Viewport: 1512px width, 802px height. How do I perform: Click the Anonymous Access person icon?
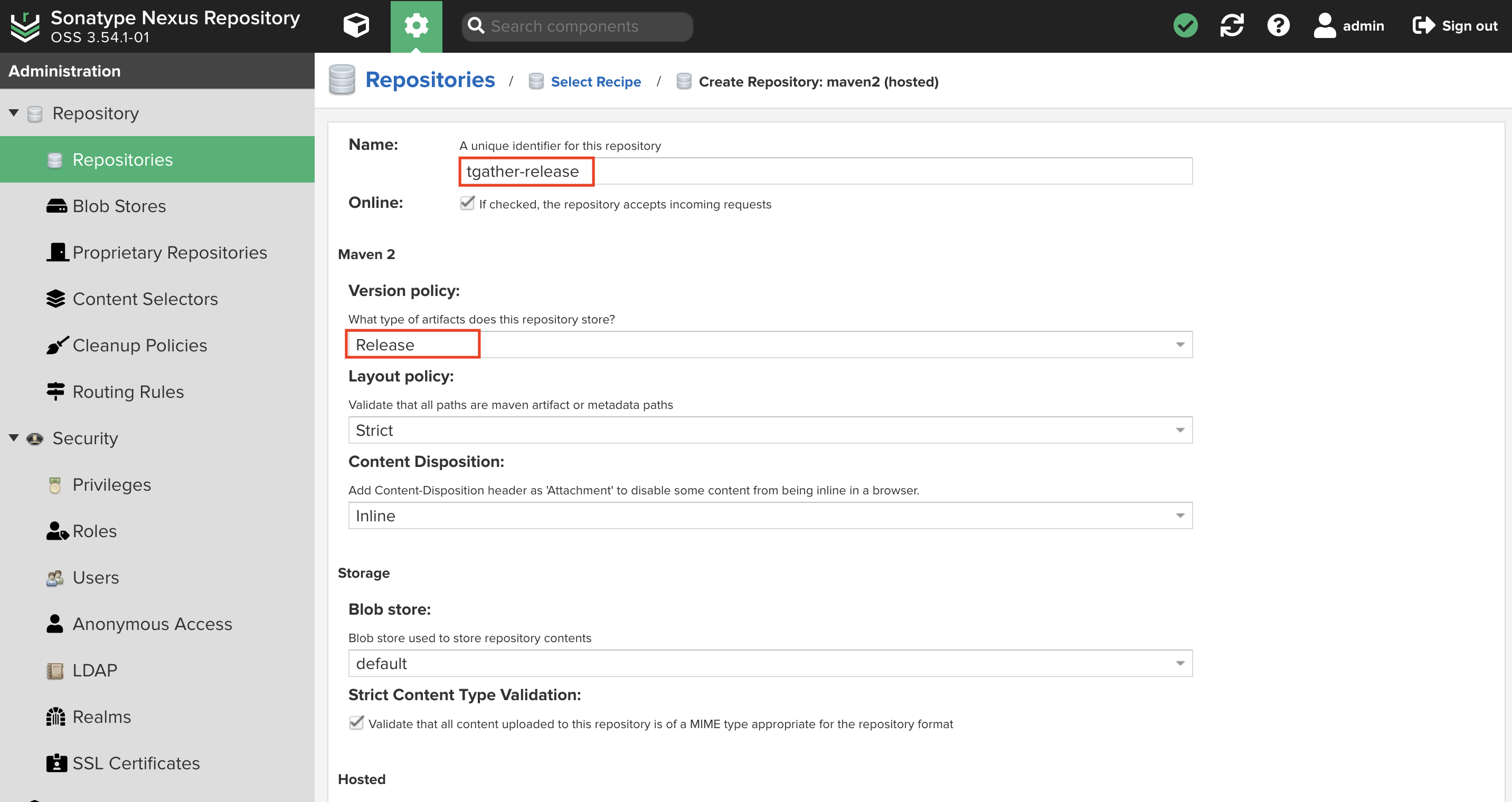[x=54, y=624]
